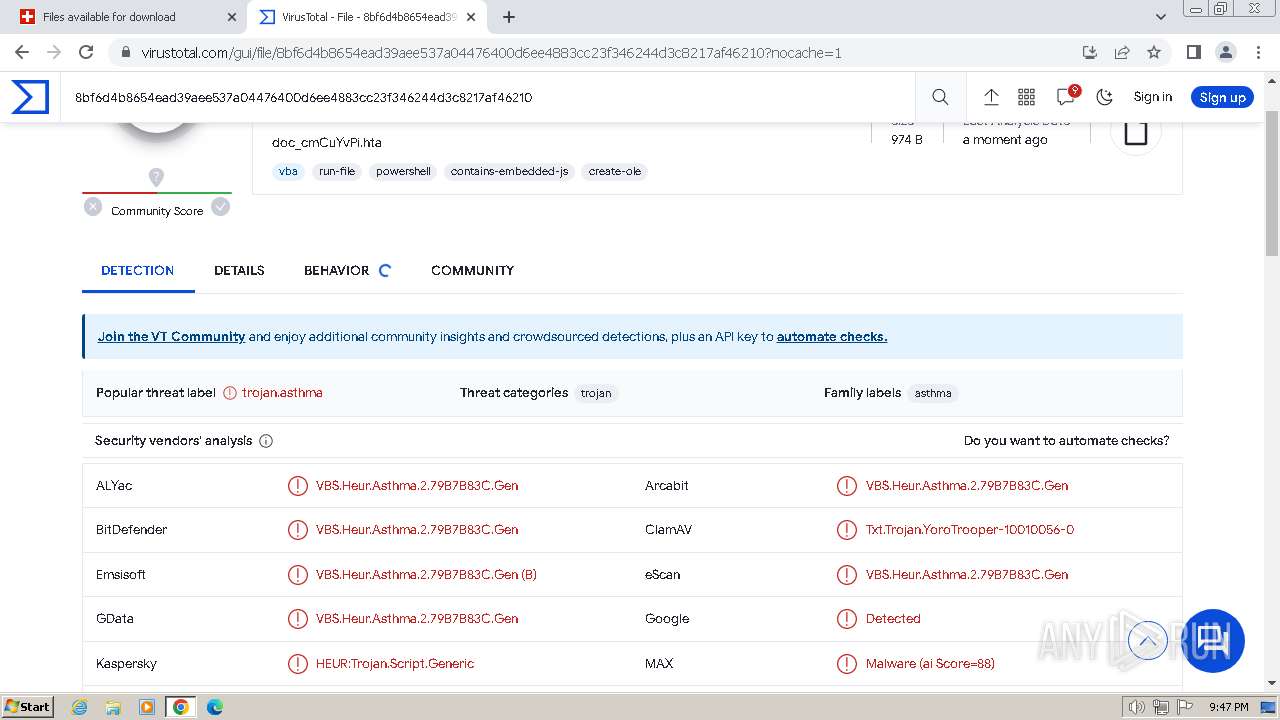Image resolution: width=1280 pixels, height=720 pixels.
Task: Click the powershell tag
Action: click(x=403, y=171)
